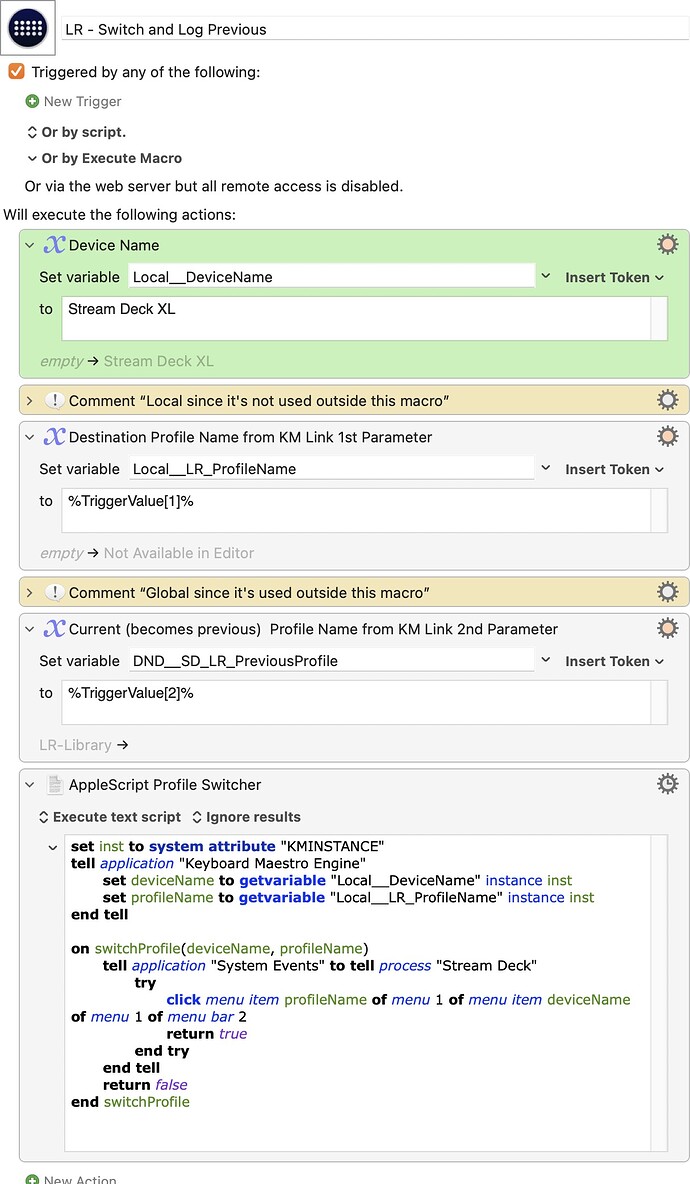
Task: Open Insert Token menu for Local__DeviceName
Action: pyautogui.click(x=614, y=277)
